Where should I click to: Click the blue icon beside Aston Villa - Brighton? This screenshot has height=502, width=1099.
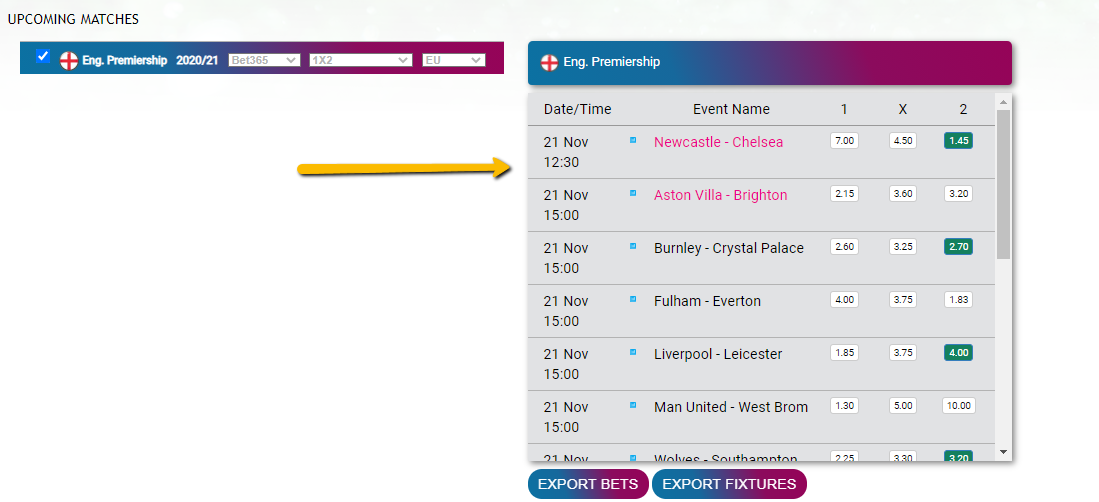(633, 193)
